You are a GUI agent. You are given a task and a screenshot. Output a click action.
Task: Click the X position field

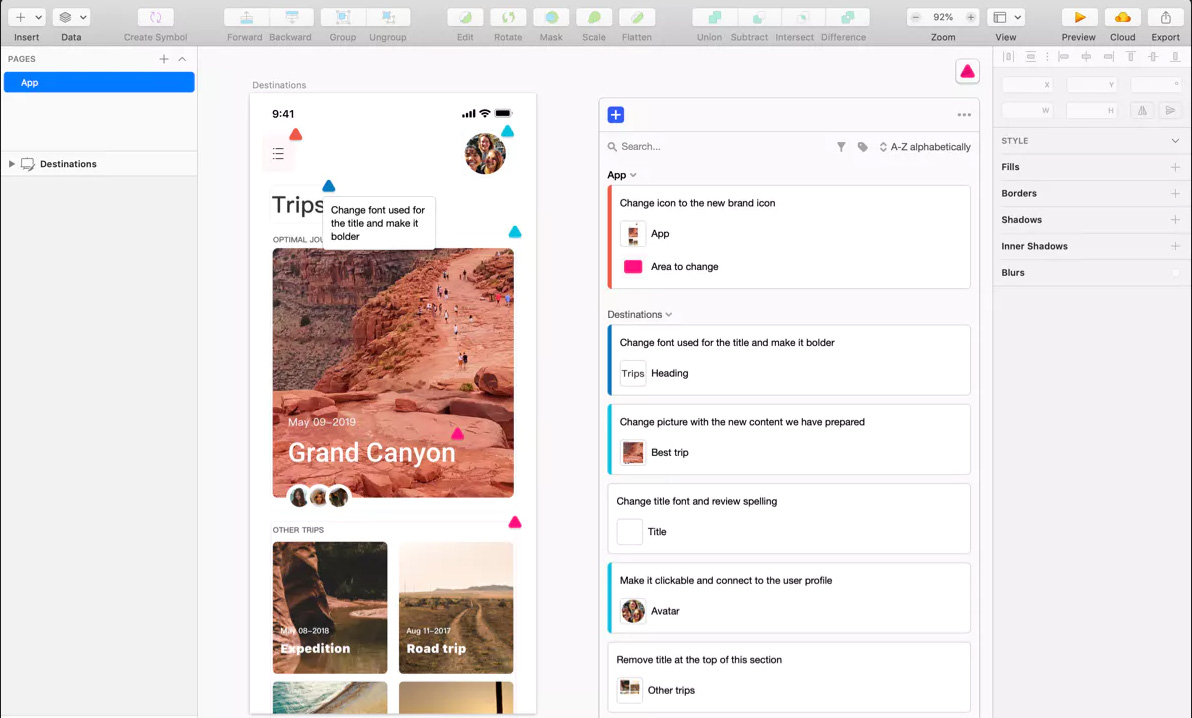(1027, 84)
